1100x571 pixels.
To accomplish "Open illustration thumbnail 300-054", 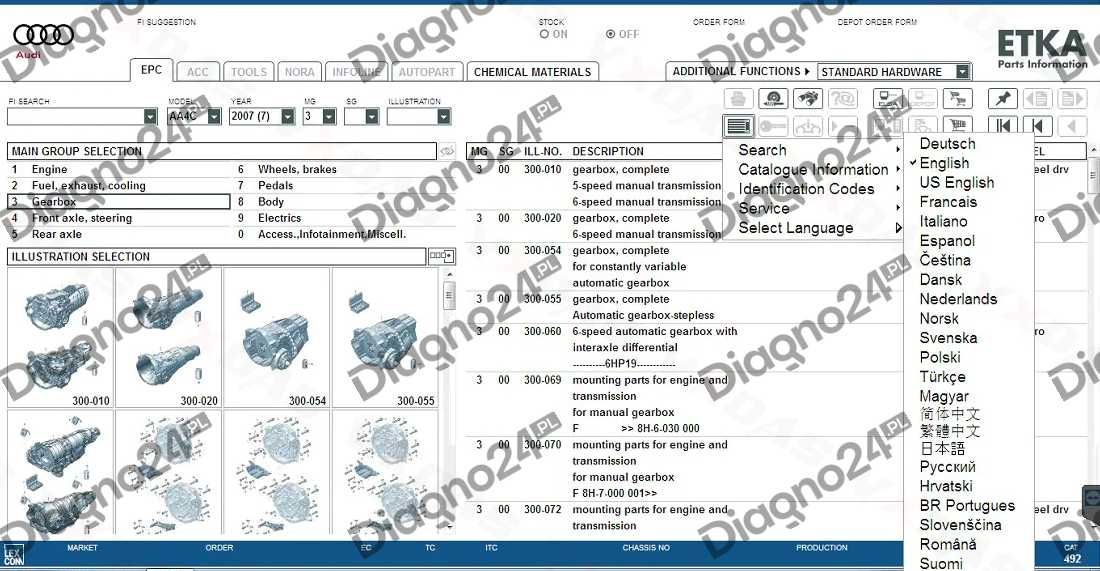I will coord(276,337).
